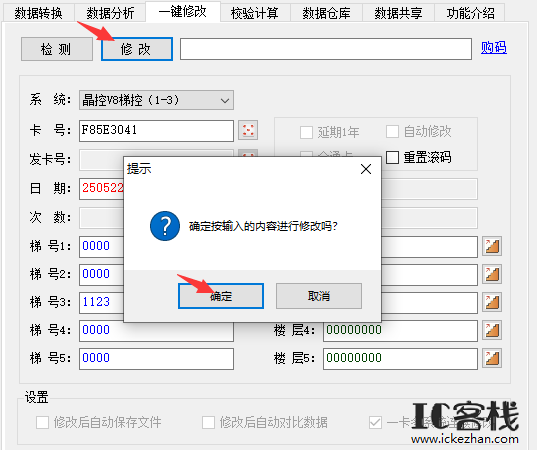Click the 卡号 input field F85E3041
Viewport: 537px width, 450px height.
click(x=157, y=130)
